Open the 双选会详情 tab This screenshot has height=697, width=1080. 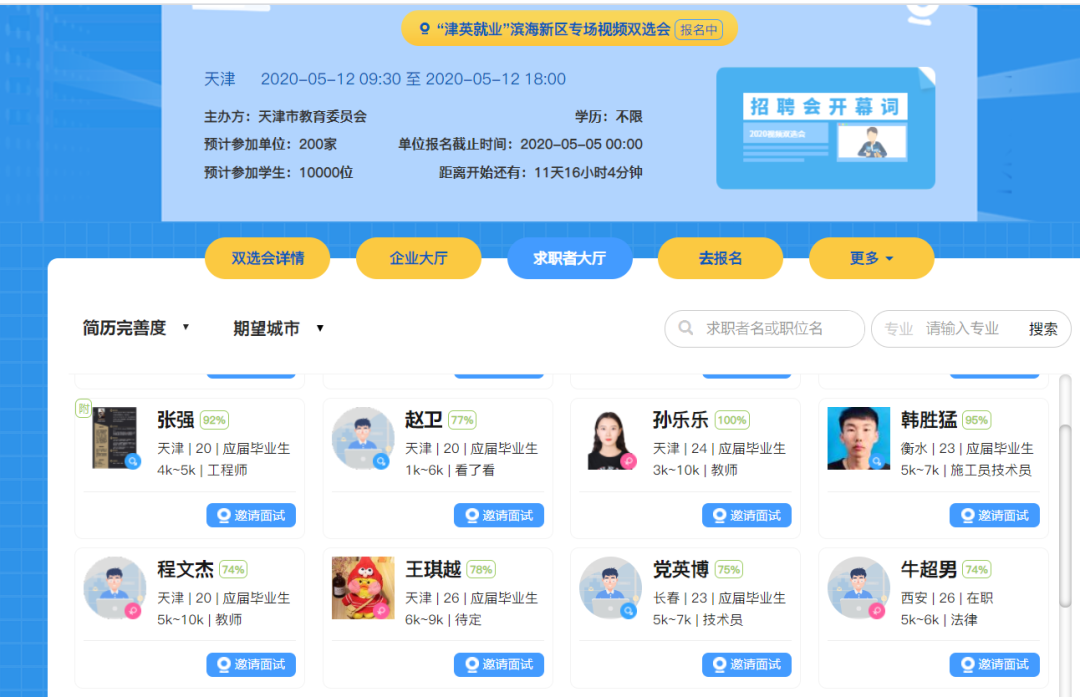pos(267,258)
